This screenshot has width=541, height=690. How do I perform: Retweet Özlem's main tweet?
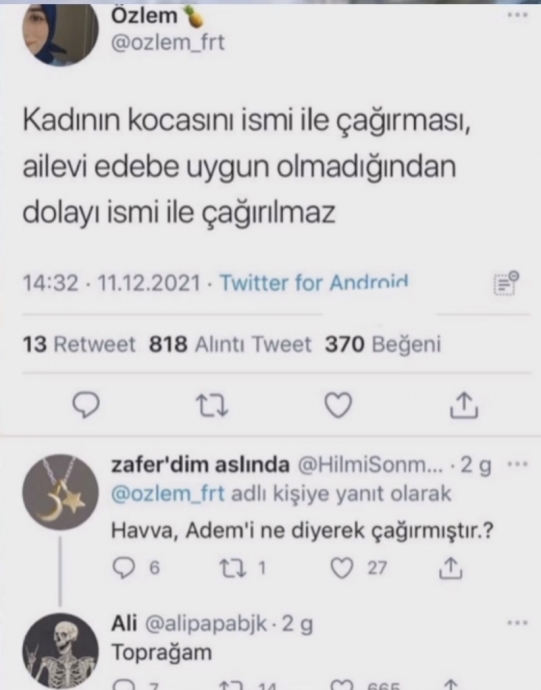(x=212, y=405)
